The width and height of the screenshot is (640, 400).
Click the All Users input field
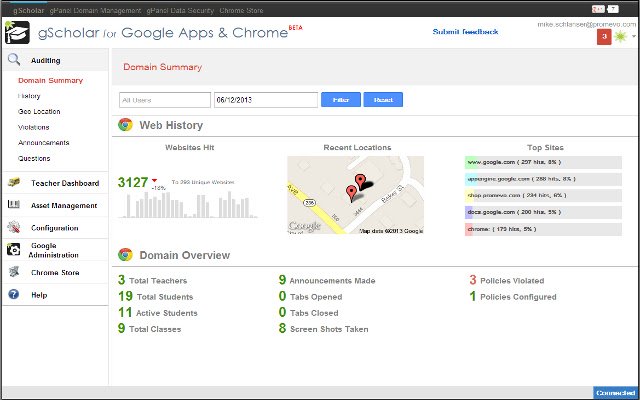coord(165,100)
